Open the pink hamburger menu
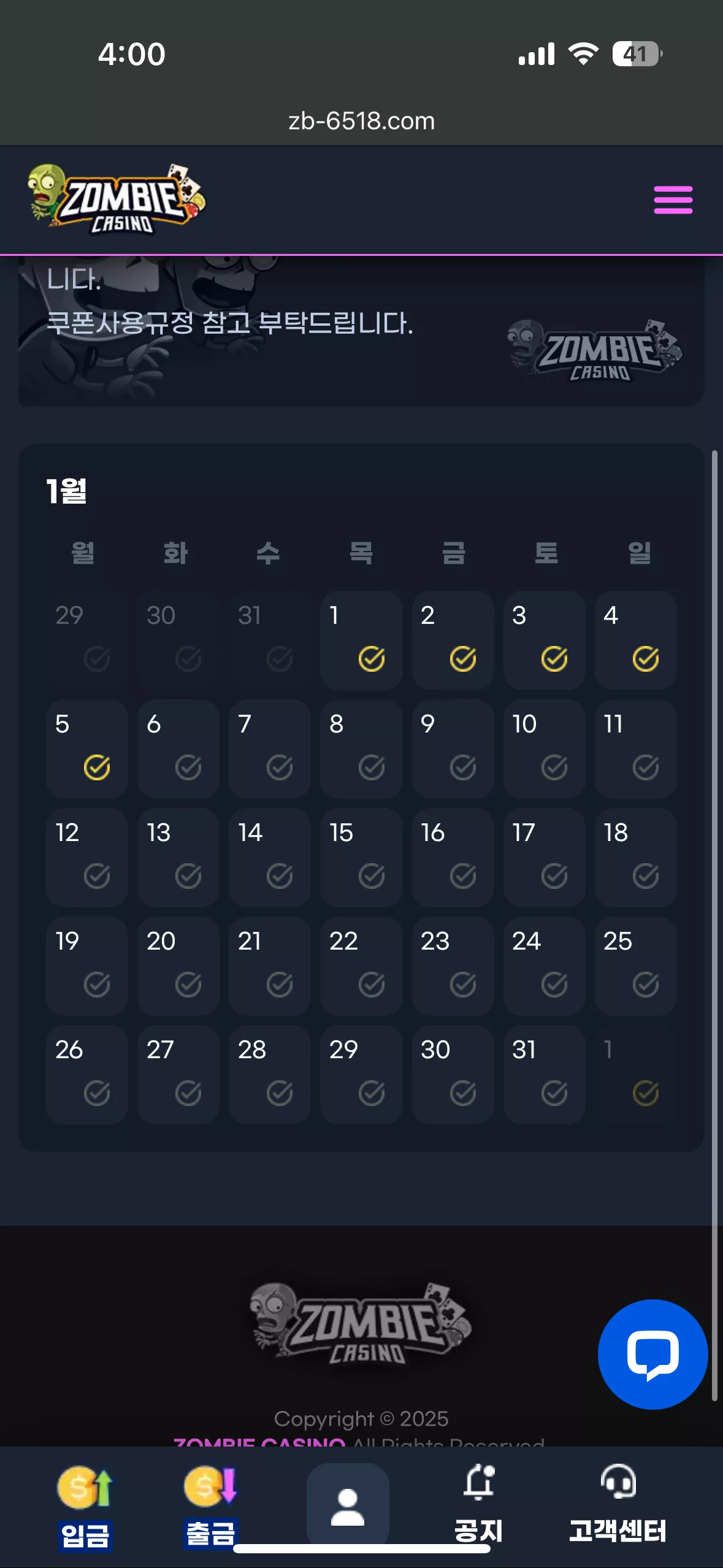Image resolution: width=723 pixels, height=1568 pixels. pyautogui.click(x=673, y=200)
